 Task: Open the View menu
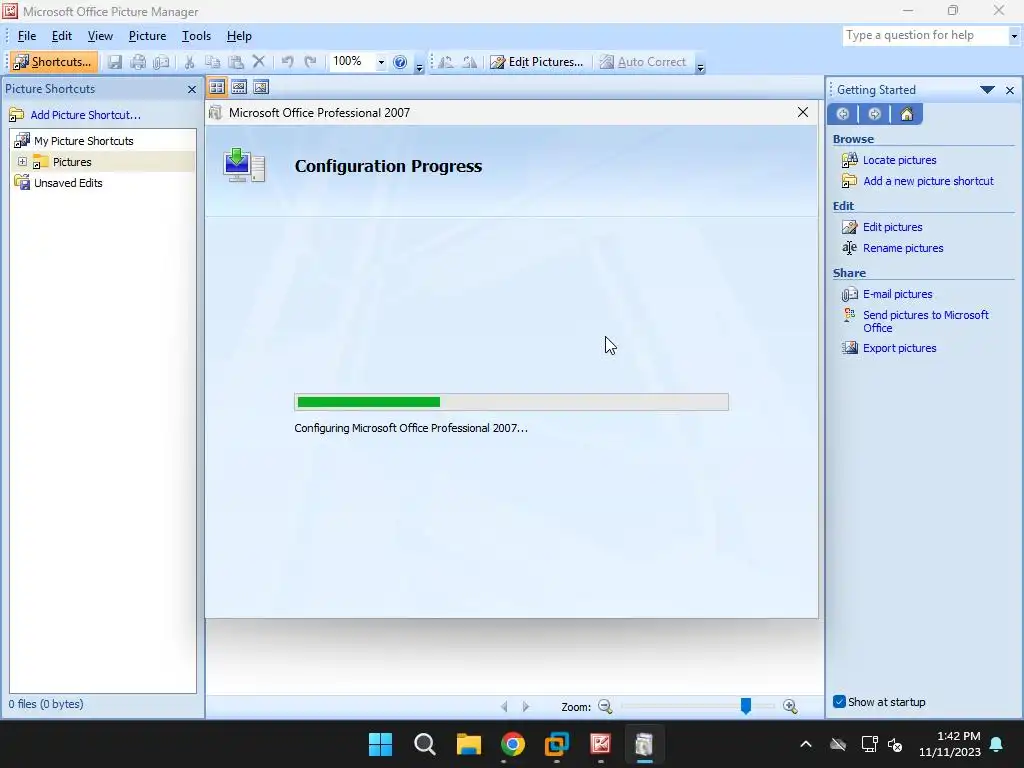coord(101,36)
